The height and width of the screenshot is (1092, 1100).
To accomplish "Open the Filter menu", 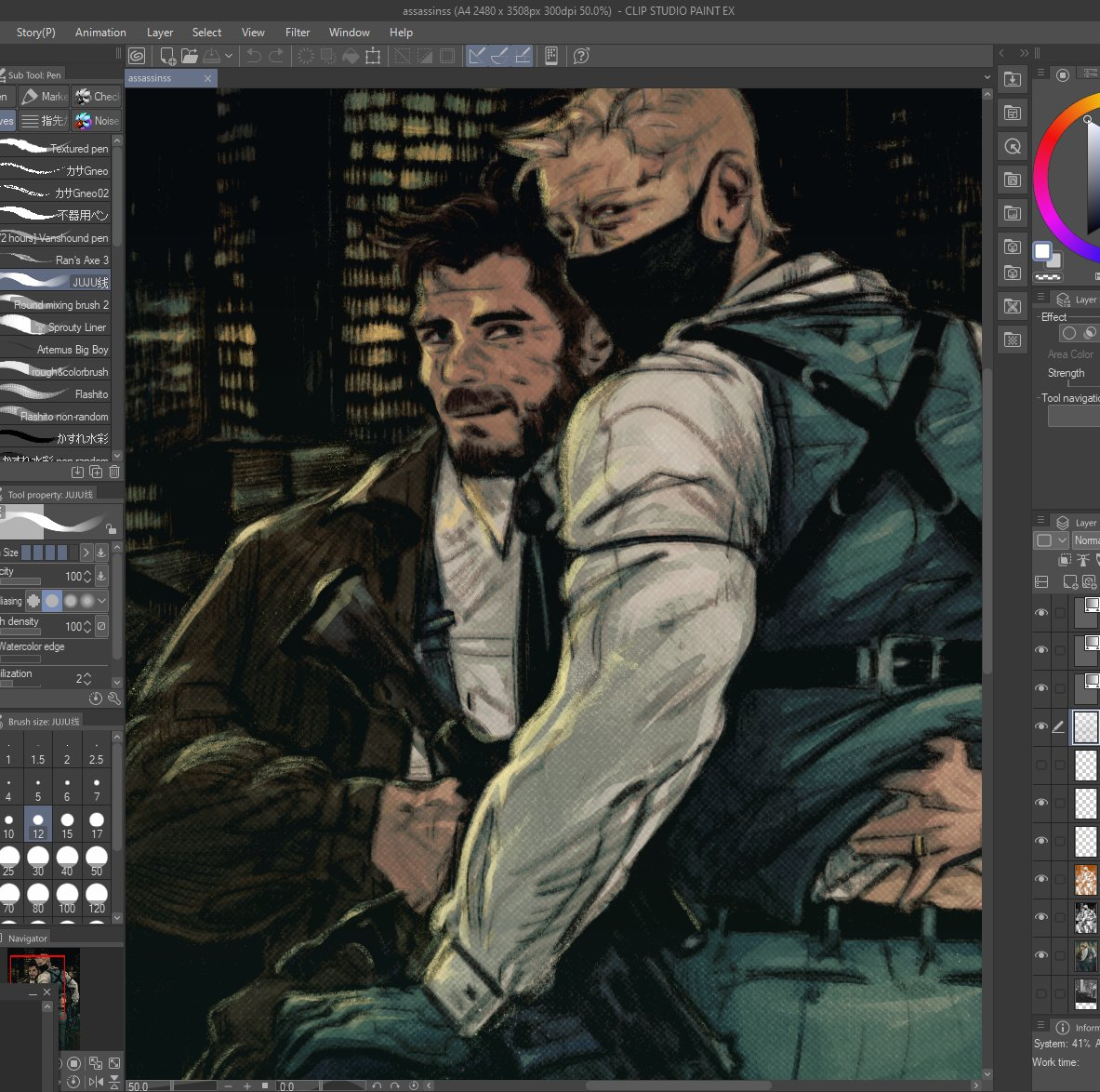I will [298, 32].
